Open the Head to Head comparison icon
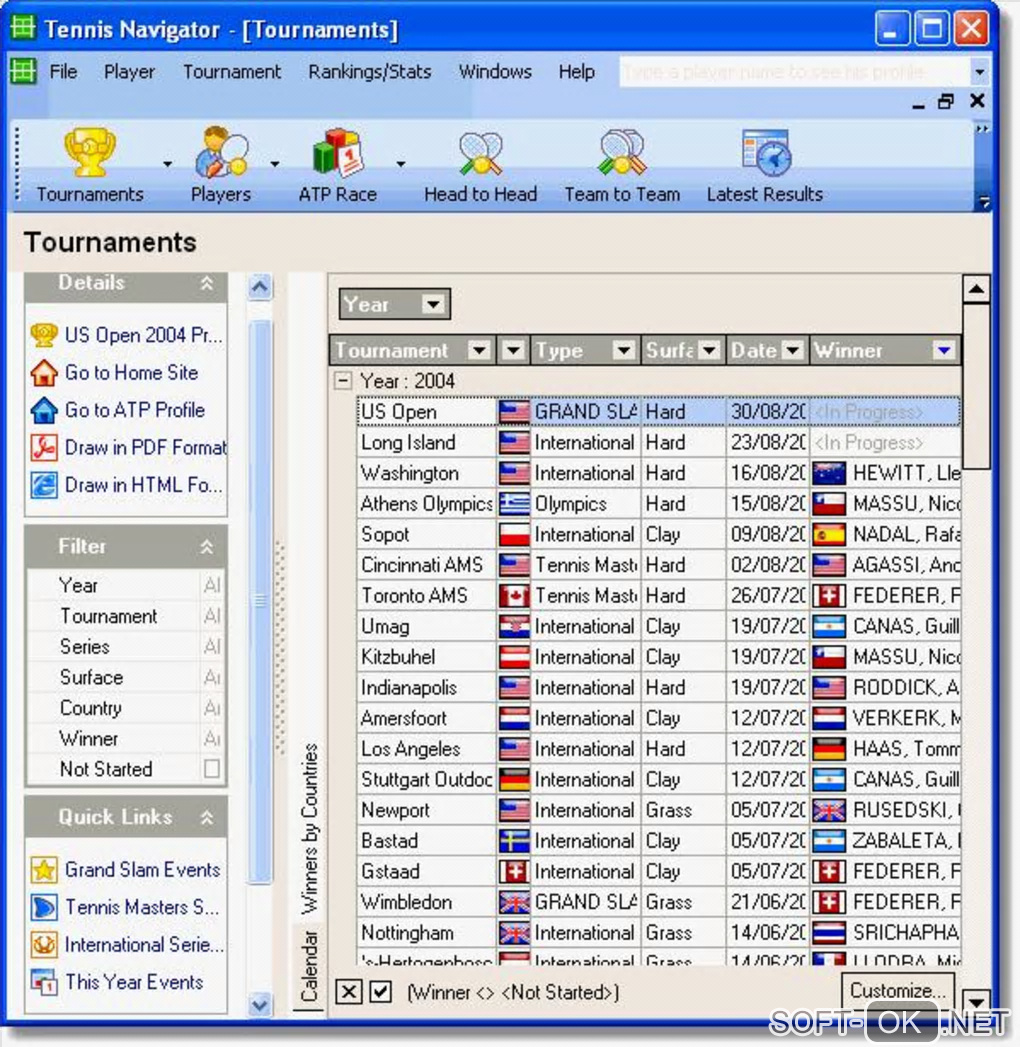Image resolution: width=1020 pixels, height=1047 pixels. 481,154
